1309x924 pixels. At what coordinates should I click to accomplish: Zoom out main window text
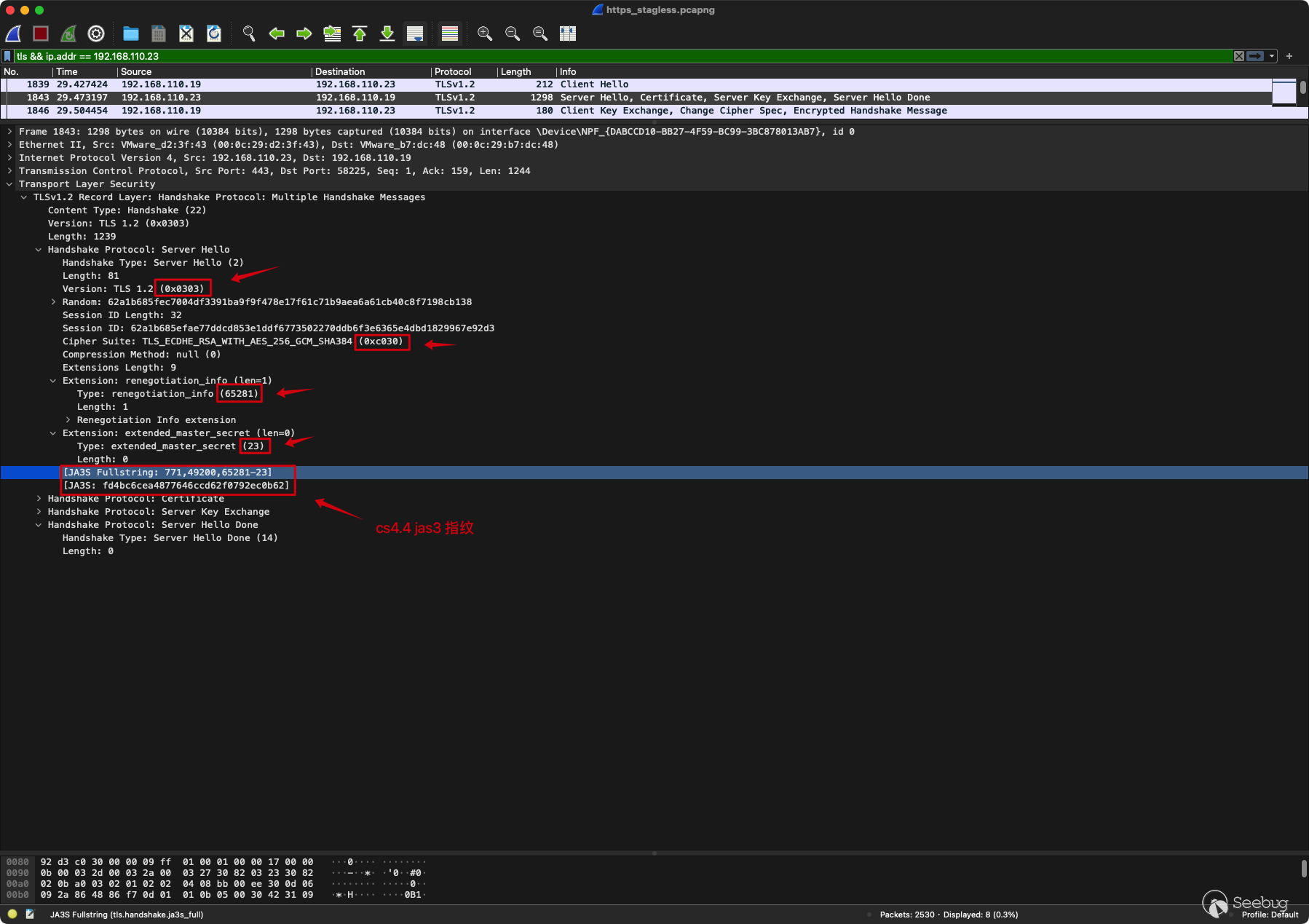tap(513, 33)
